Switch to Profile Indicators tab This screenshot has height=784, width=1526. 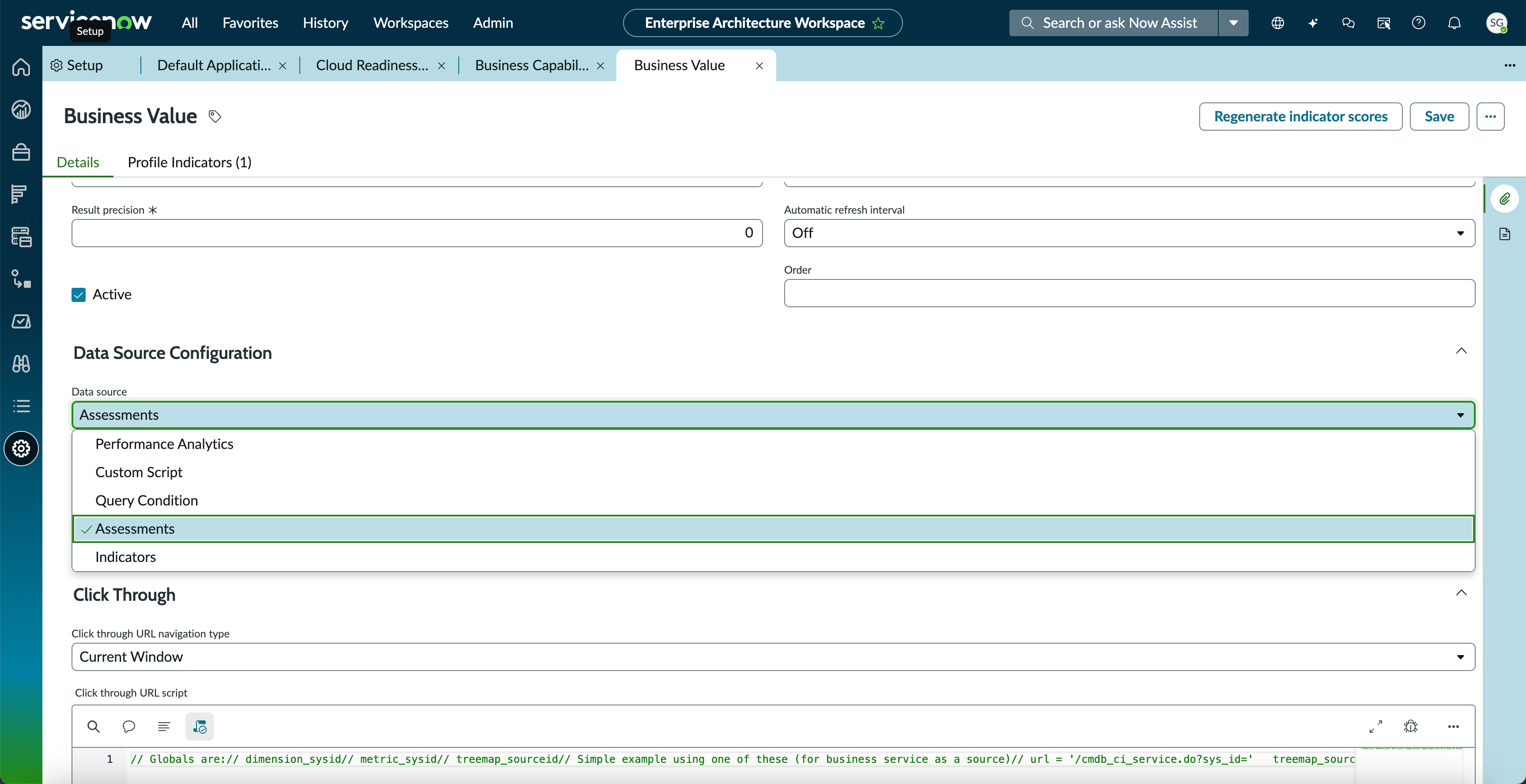coord(189,162)
